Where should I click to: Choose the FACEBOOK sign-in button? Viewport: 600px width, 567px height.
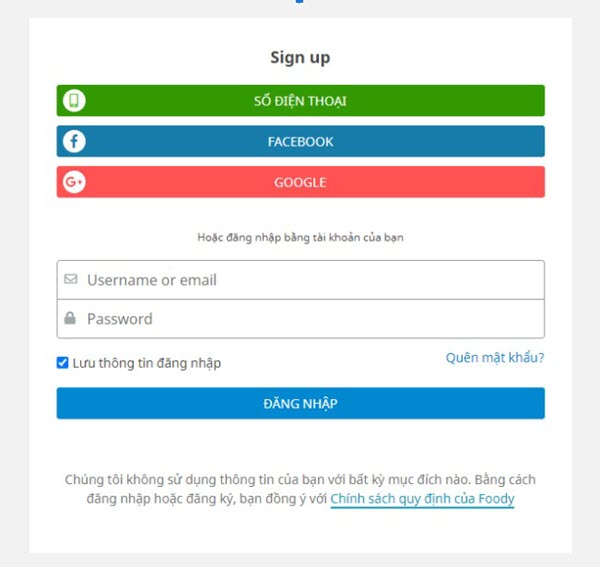point(300,141)
